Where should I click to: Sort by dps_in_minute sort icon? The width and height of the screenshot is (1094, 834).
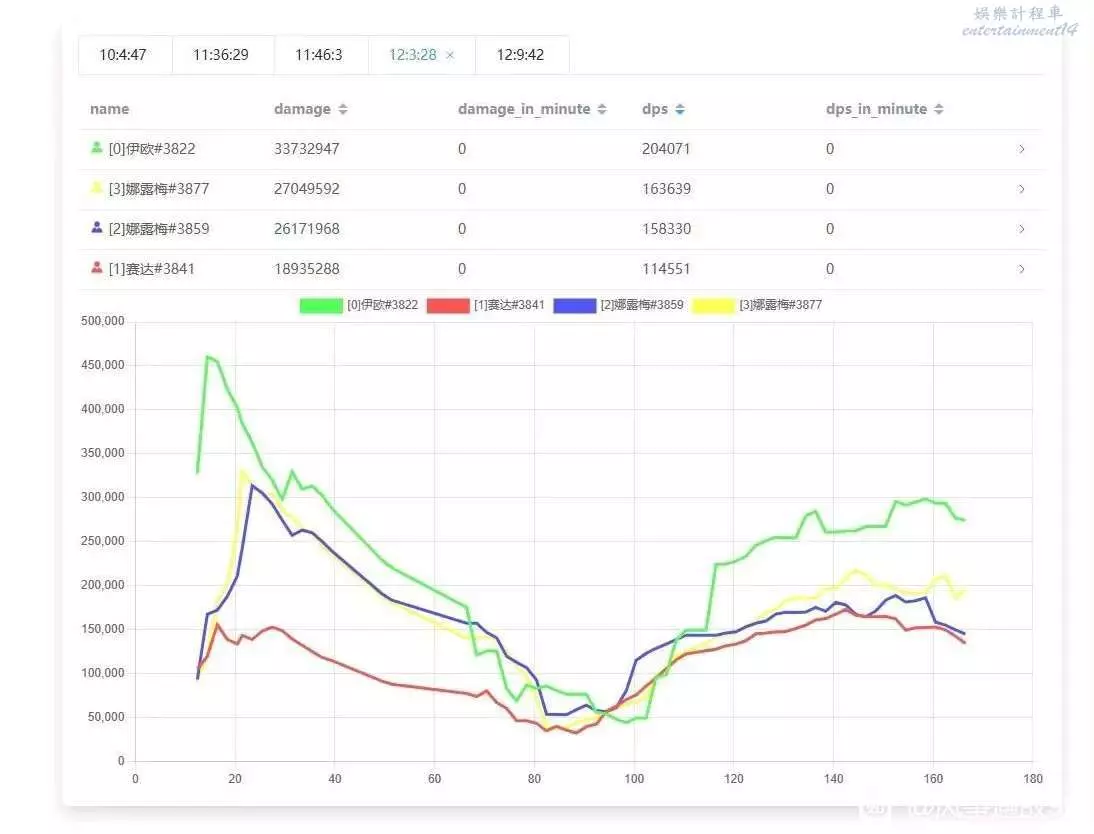pos(938,109)
